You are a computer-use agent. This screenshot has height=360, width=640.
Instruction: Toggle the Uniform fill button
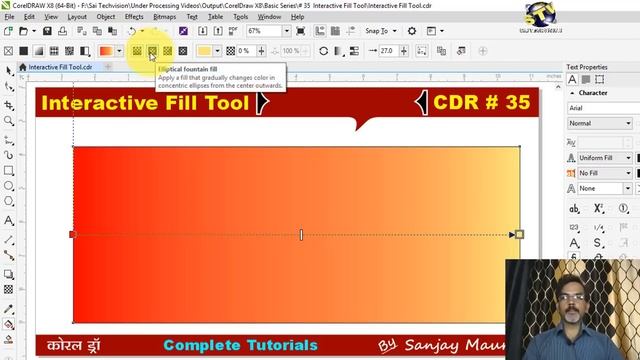point(24,51)
